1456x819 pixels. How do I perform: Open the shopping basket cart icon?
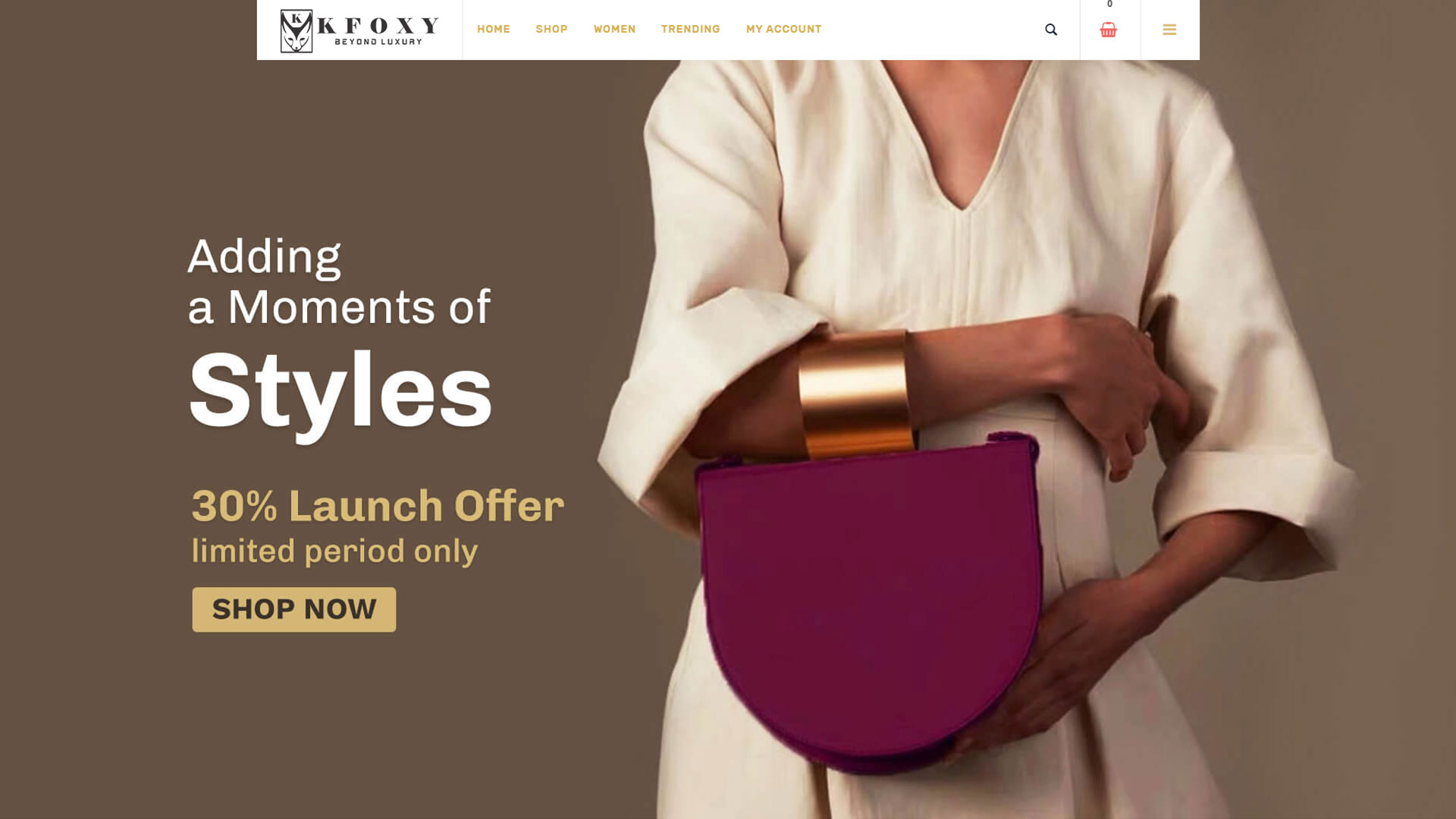coord(1108,30)
